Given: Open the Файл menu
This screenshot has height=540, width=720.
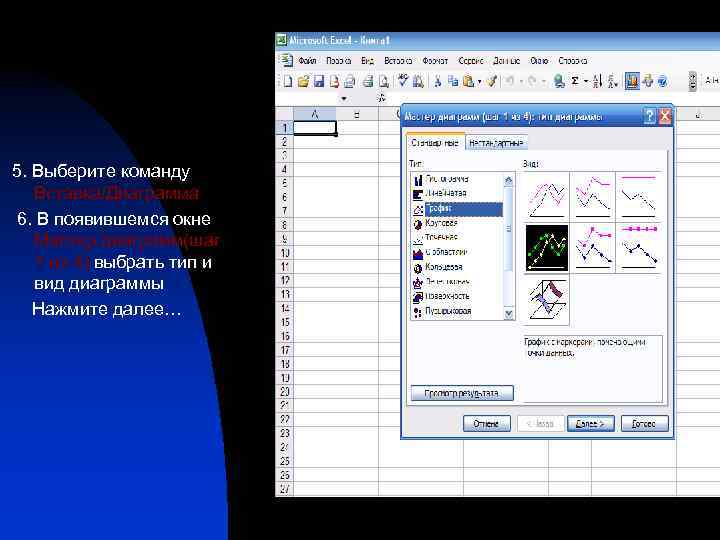Looking at the screenshot, I should point(307,61).
